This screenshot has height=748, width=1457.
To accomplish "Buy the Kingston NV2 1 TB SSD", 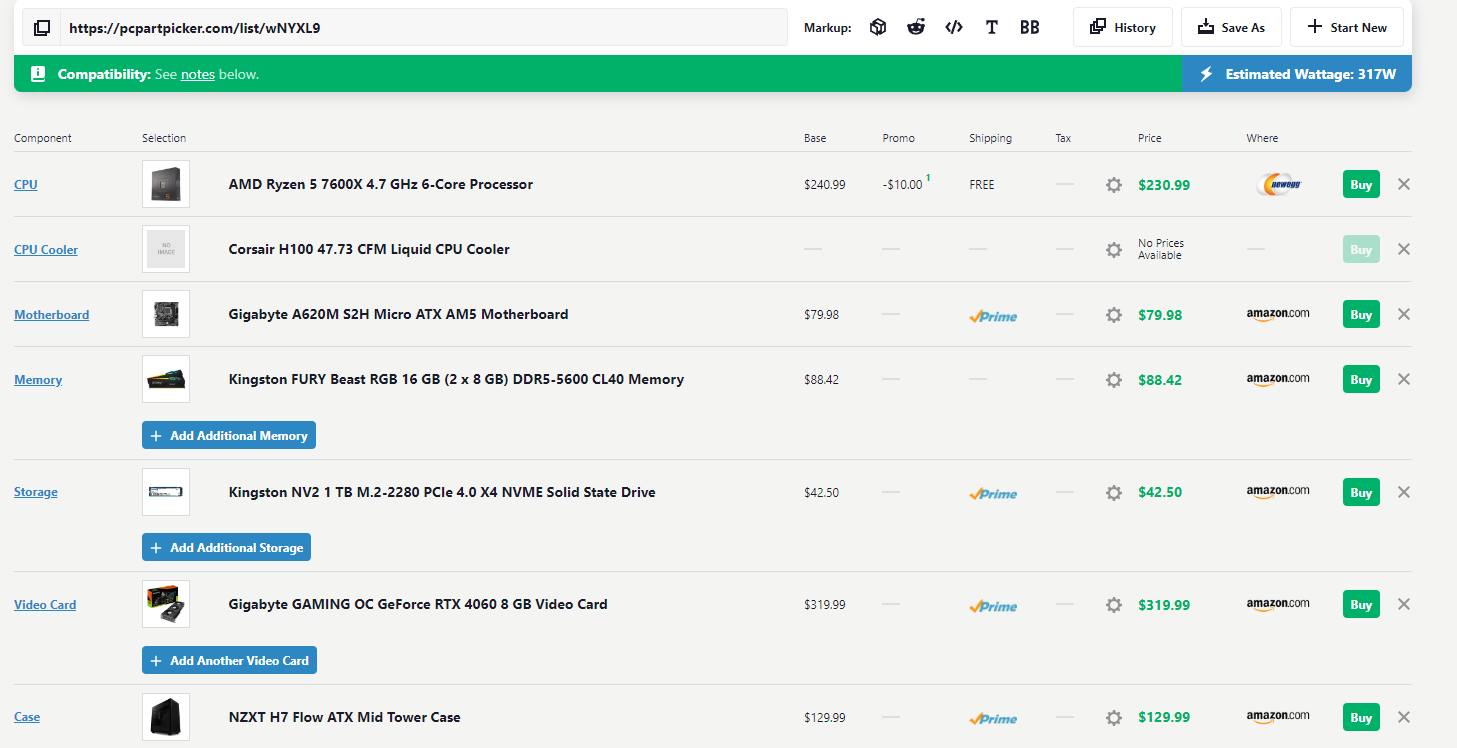I will point(1361,492).
